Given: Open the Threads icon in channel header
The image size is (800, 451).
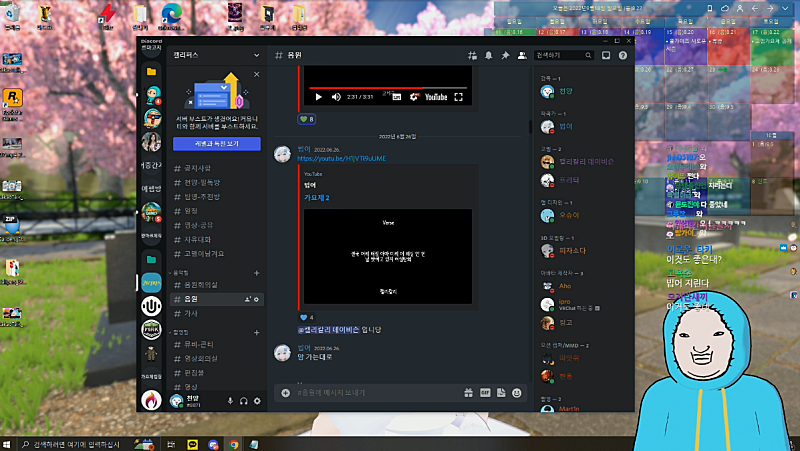Looking at the screenshot, I should tap(472, 56).
